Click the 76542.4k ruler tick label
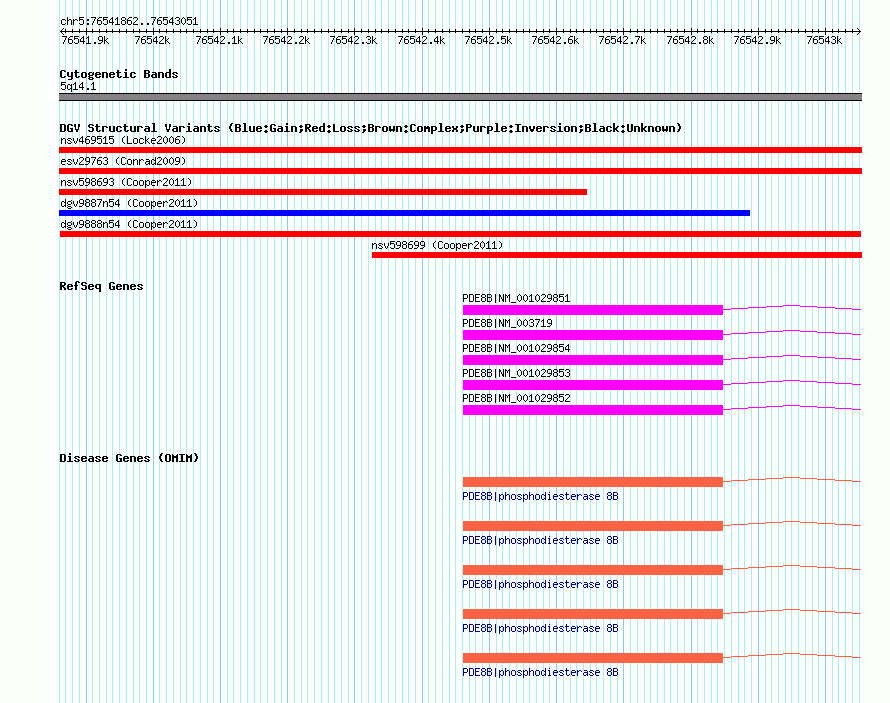 [x=421, y=40]
